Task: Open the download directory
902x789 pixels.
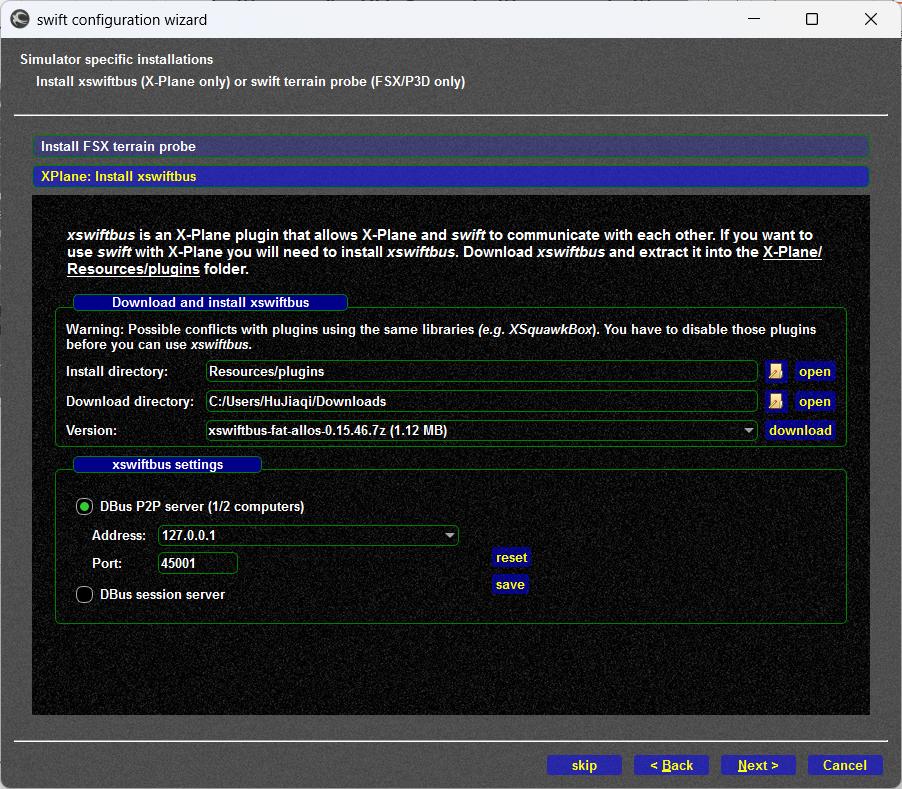Action: point(815,401)
